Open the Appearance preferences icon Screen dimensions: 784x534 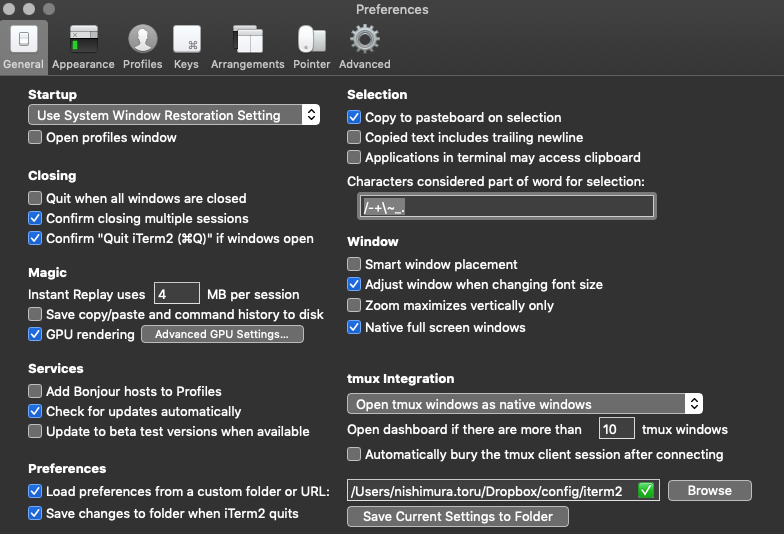click(x=83, y=40)
